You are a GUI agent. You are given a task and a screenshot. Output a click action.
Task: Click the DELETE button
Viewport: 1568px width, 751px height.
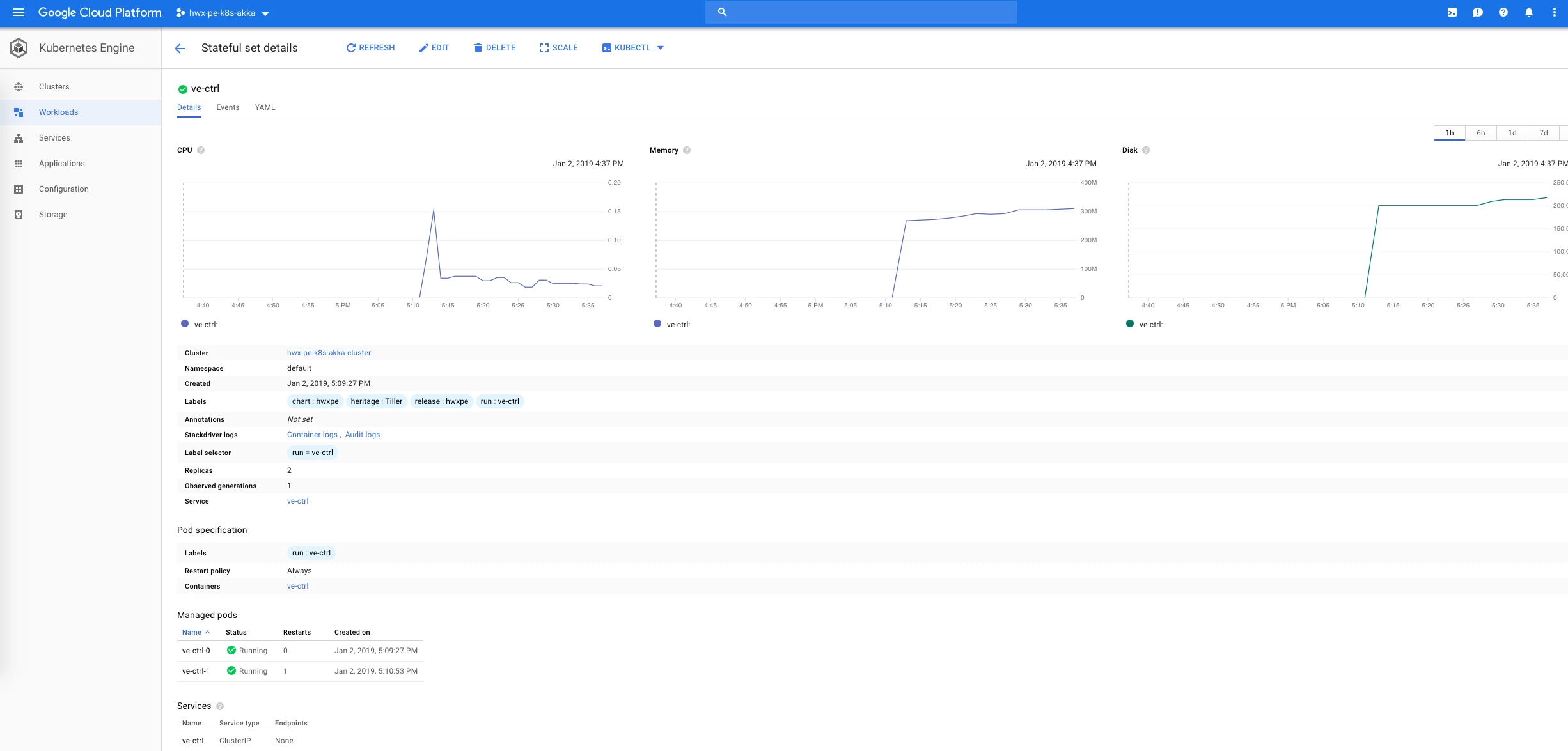tap(494, 48)
